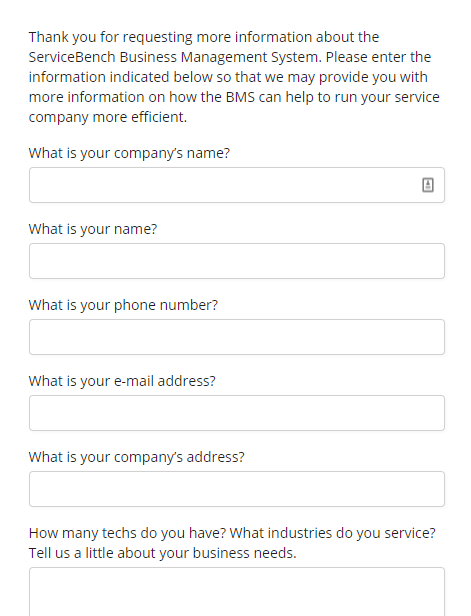The image size is (471, 616).
Task: Activate the phone number input field
Action: point(237,337)
